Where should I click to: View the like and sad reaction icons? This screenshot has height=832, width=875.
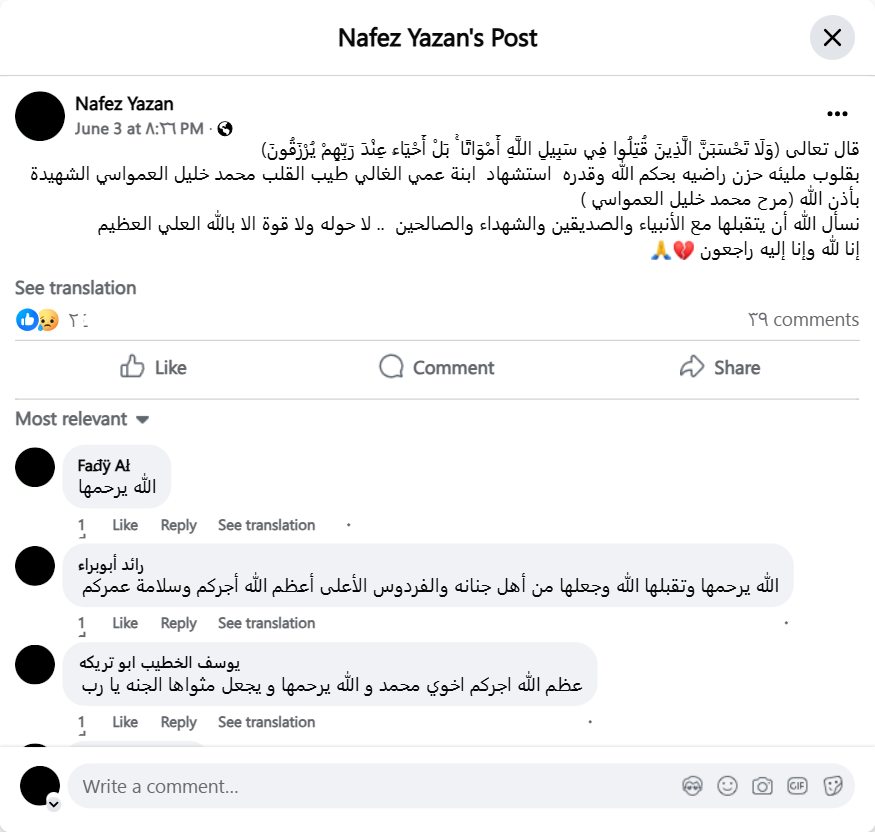pos(37,320)
